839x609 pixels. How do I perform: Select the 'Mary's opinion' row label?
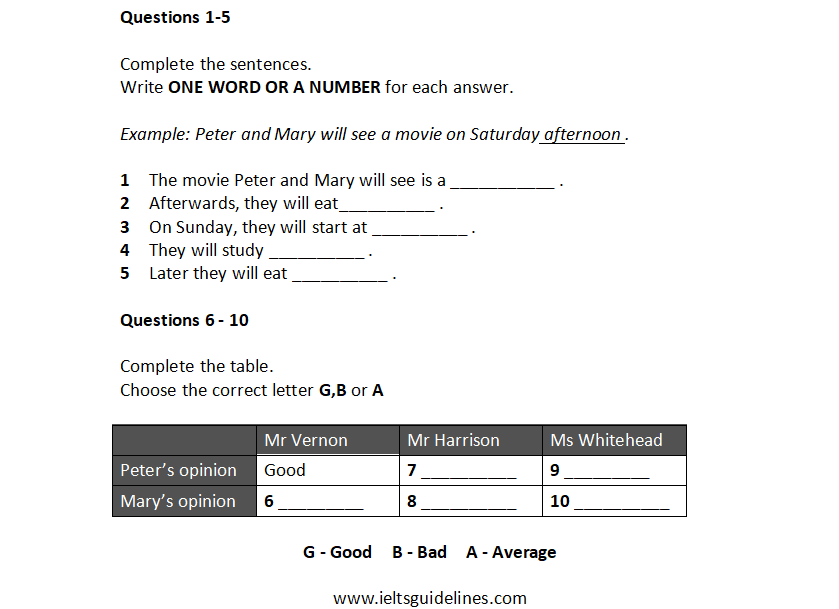pyautogui.click(x=178, y=501)
